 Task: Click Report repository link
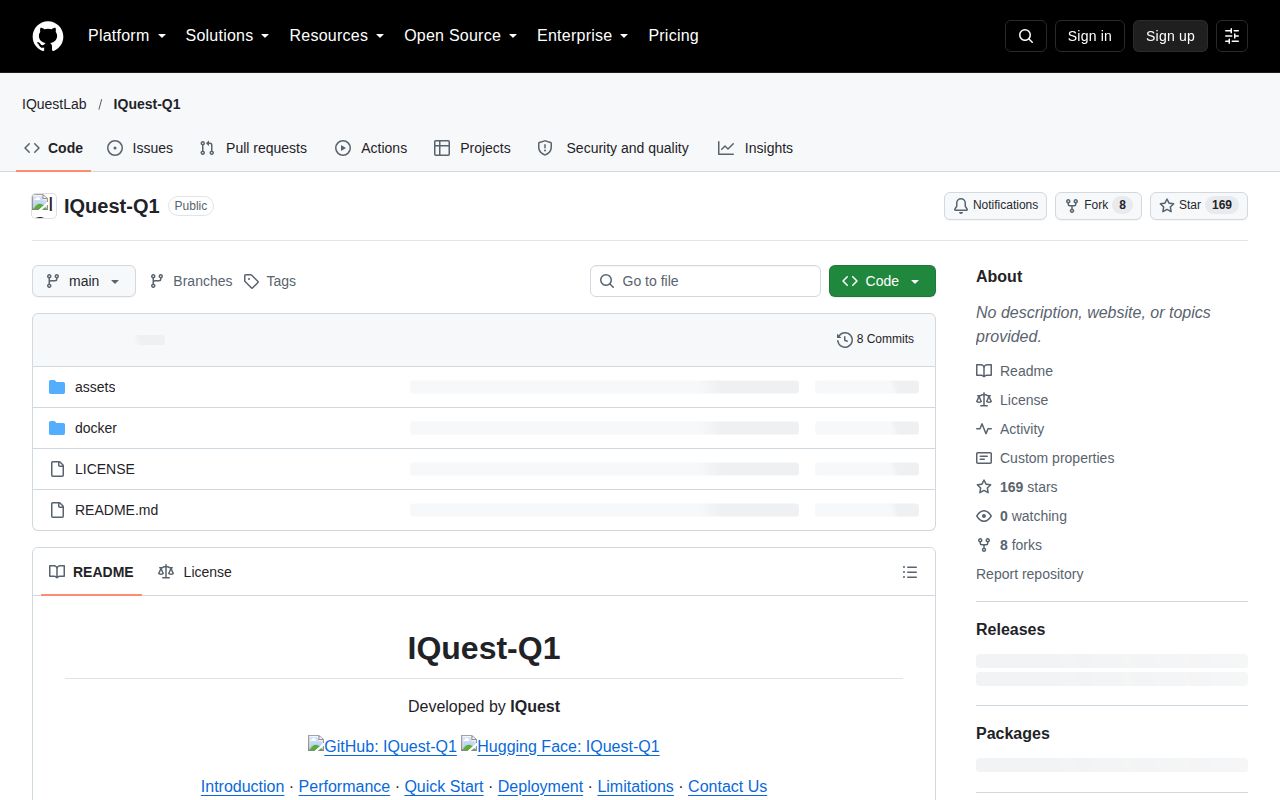1029,574
